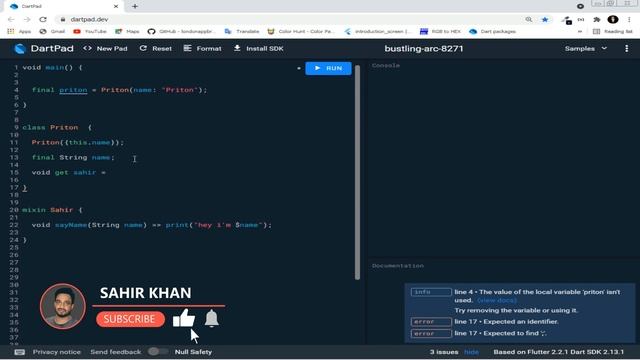This screenshot has height=360, width=640.
Task: Select the line 4 info issue
Action: [x=520, y=301]
